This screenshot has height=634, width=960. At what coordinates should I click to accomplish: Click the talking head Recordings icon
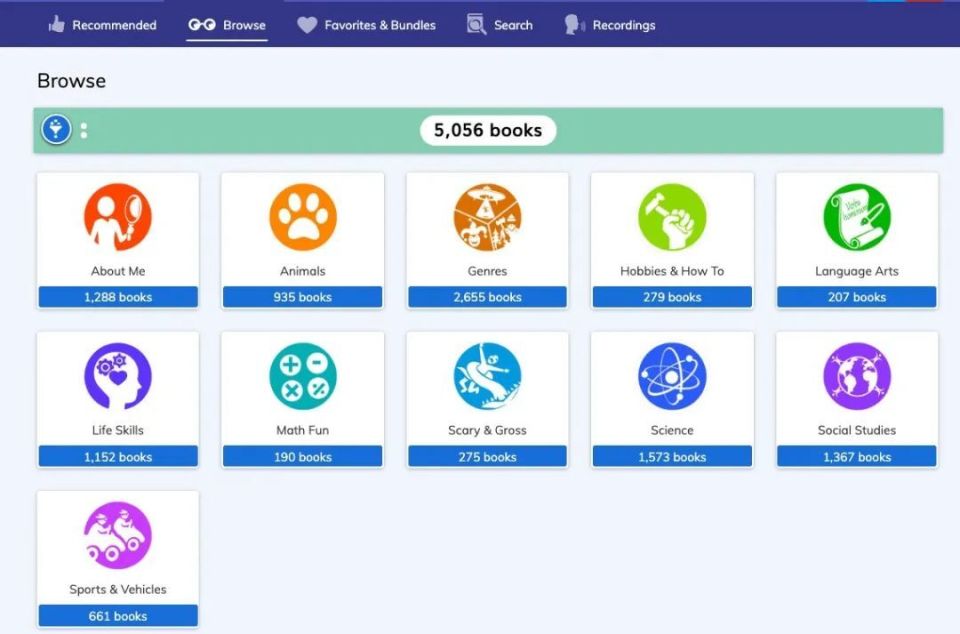(574, 24)
